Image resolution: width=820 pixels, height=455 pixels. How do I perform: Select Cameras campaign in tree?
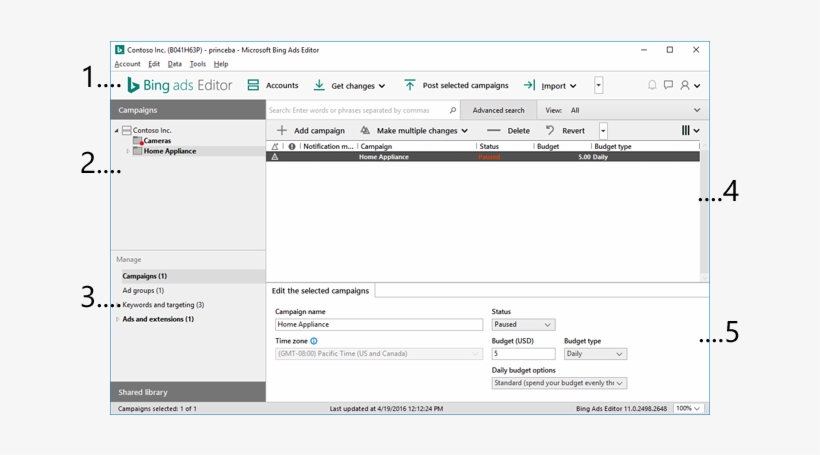pyautogui.click(x=157, y=141)
